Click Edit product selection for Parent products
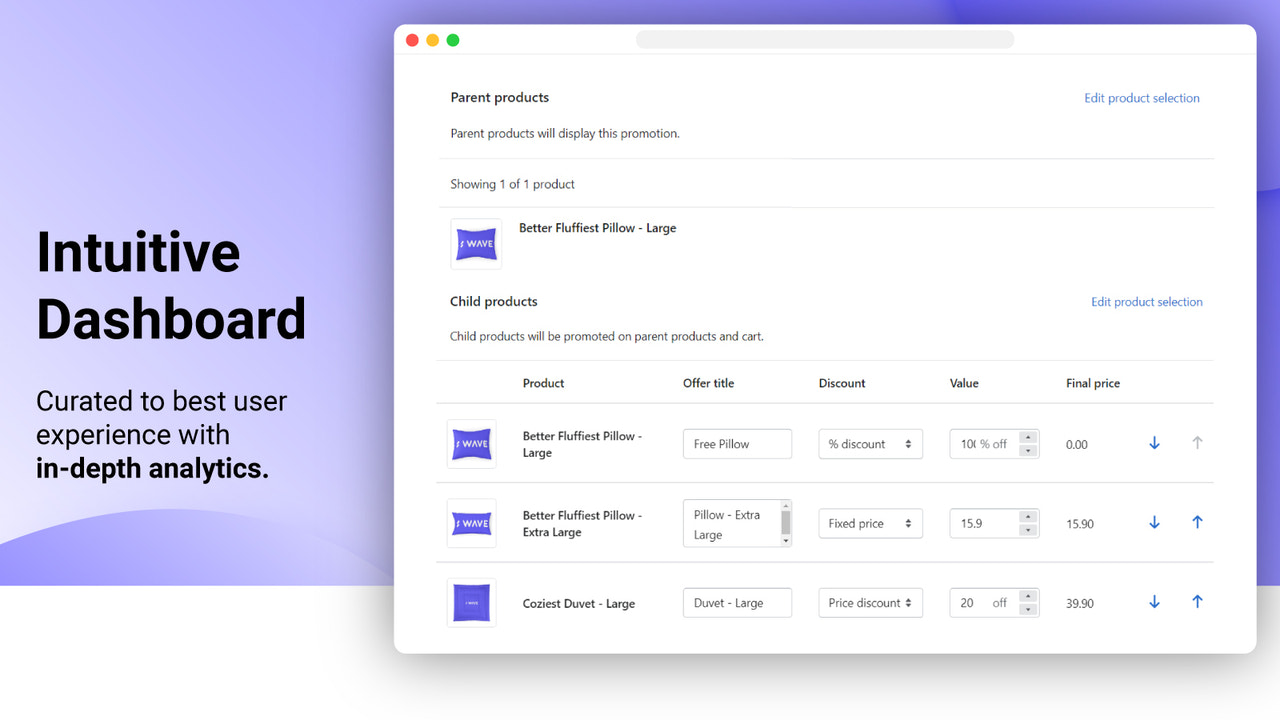This screenshot has width=1280, height=720. (1141, 97)
